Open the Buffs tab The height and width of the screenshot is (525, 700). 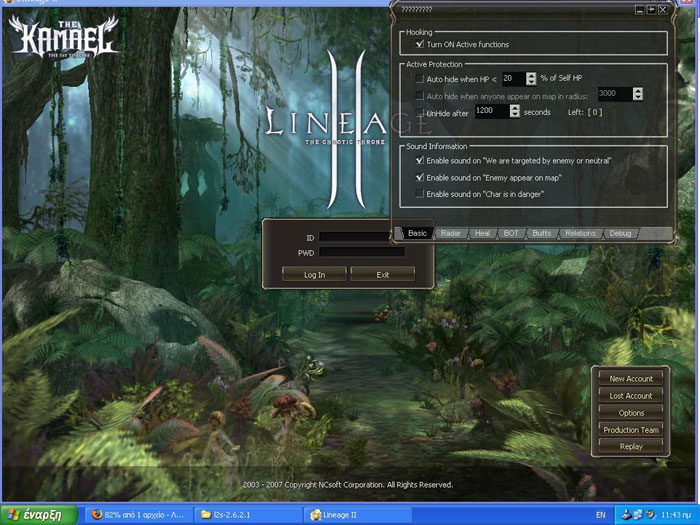click(542, 233)
